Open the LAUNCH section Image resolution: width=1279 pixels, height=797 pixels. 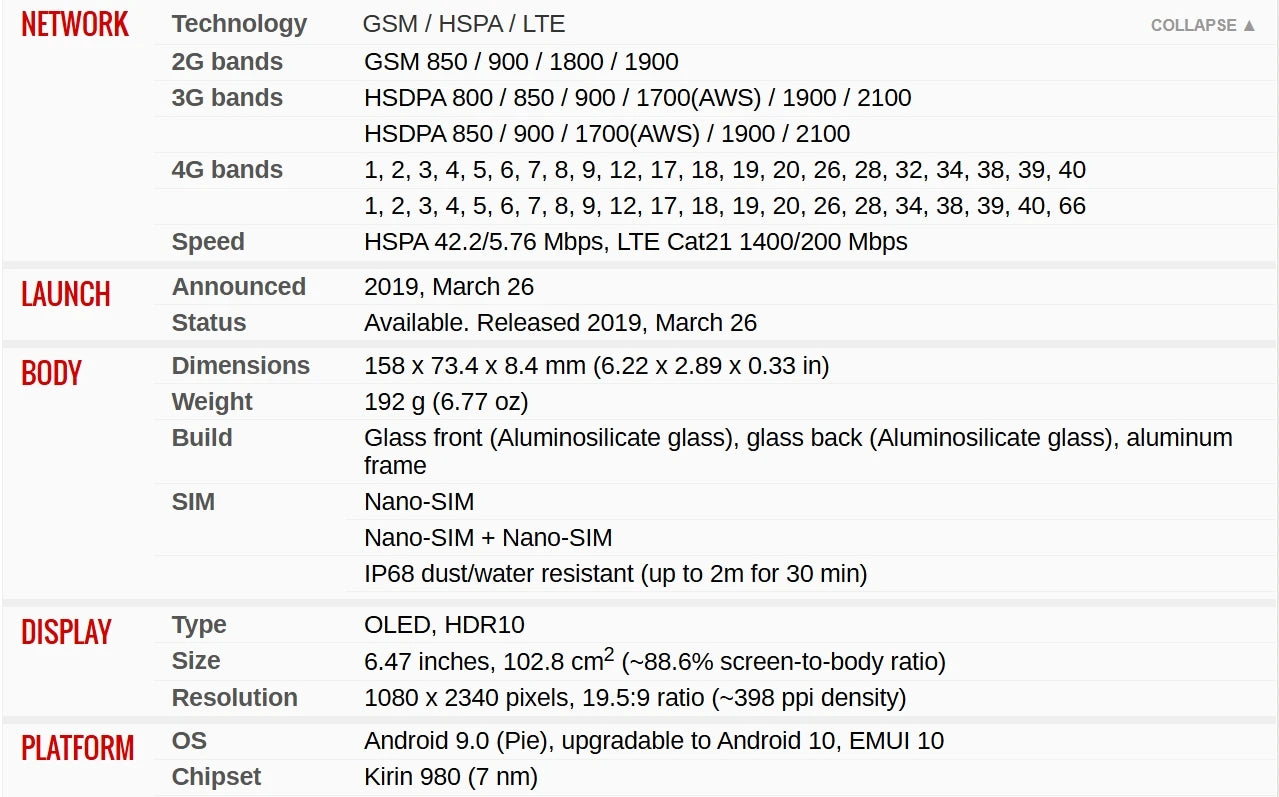[66, 294]
